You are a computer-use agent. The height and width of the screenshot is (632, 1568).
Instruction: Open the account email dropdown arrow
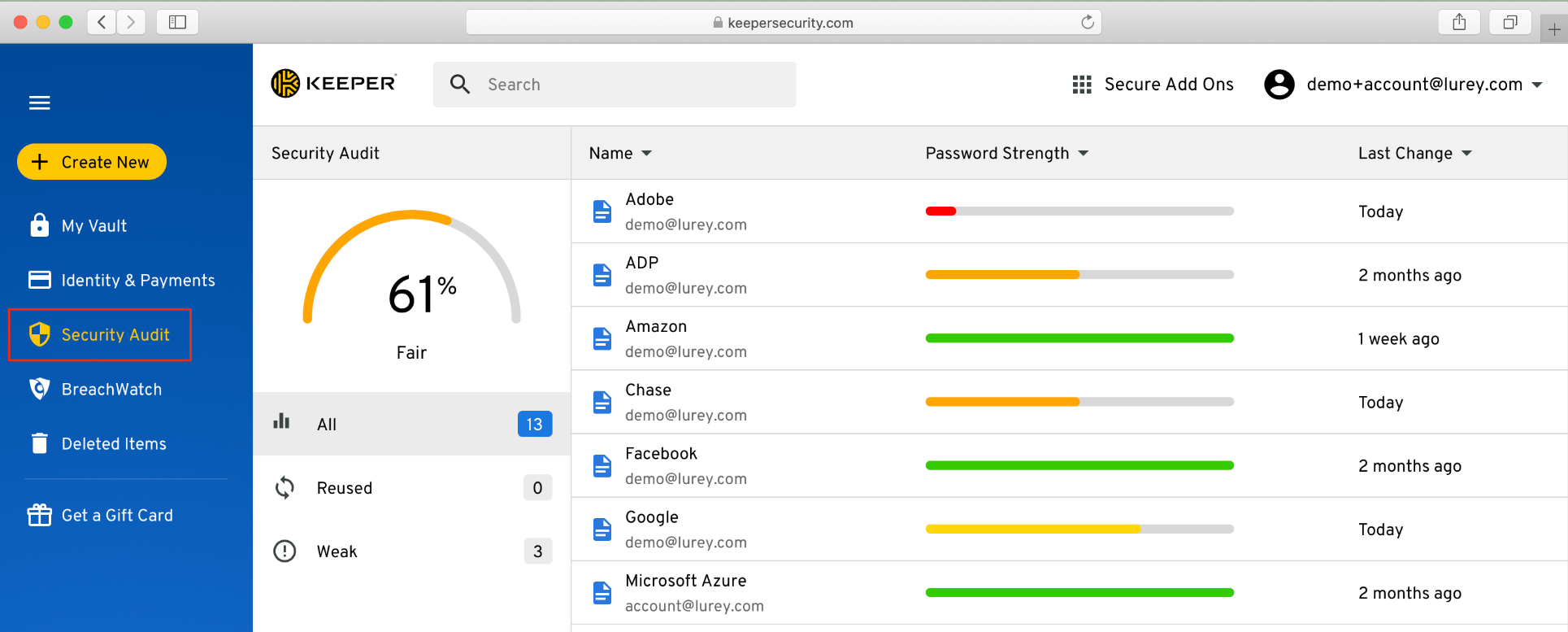coord(1537,85)
